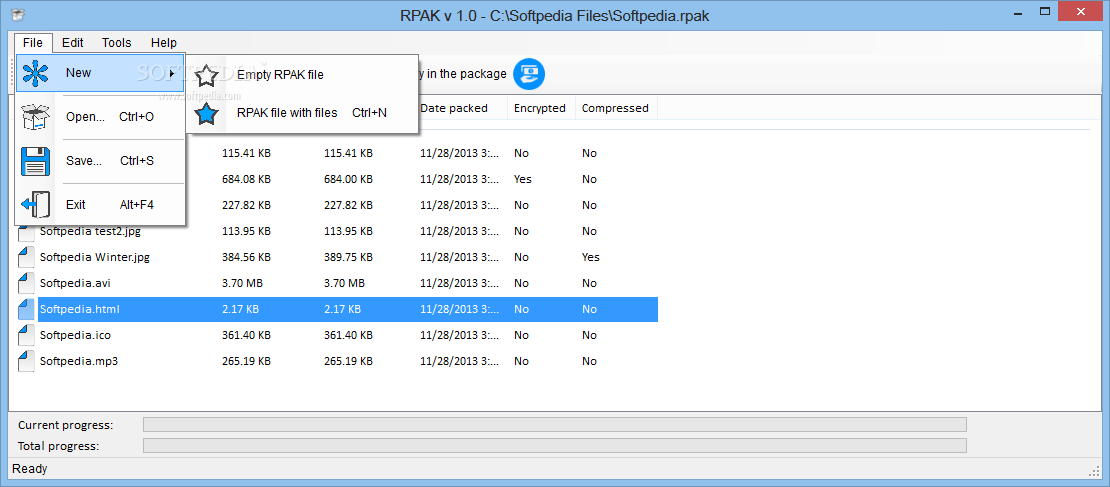
Task: Select RPAK file with files entry
Action: tap(302, 113)
